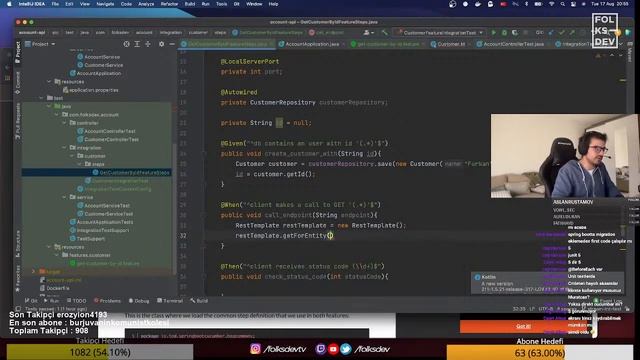
Task: Click the YouTube icon in stream overlay
Action: [333, 349]
